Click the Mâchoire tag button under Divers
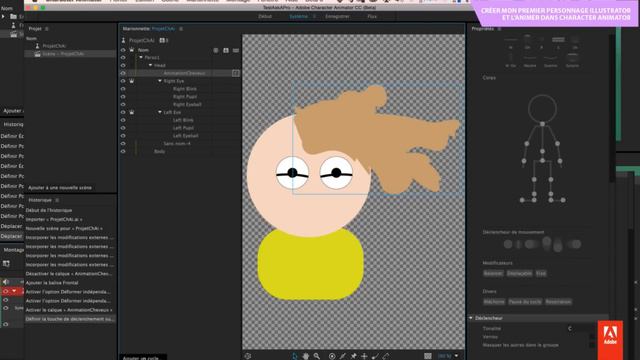 494,302
